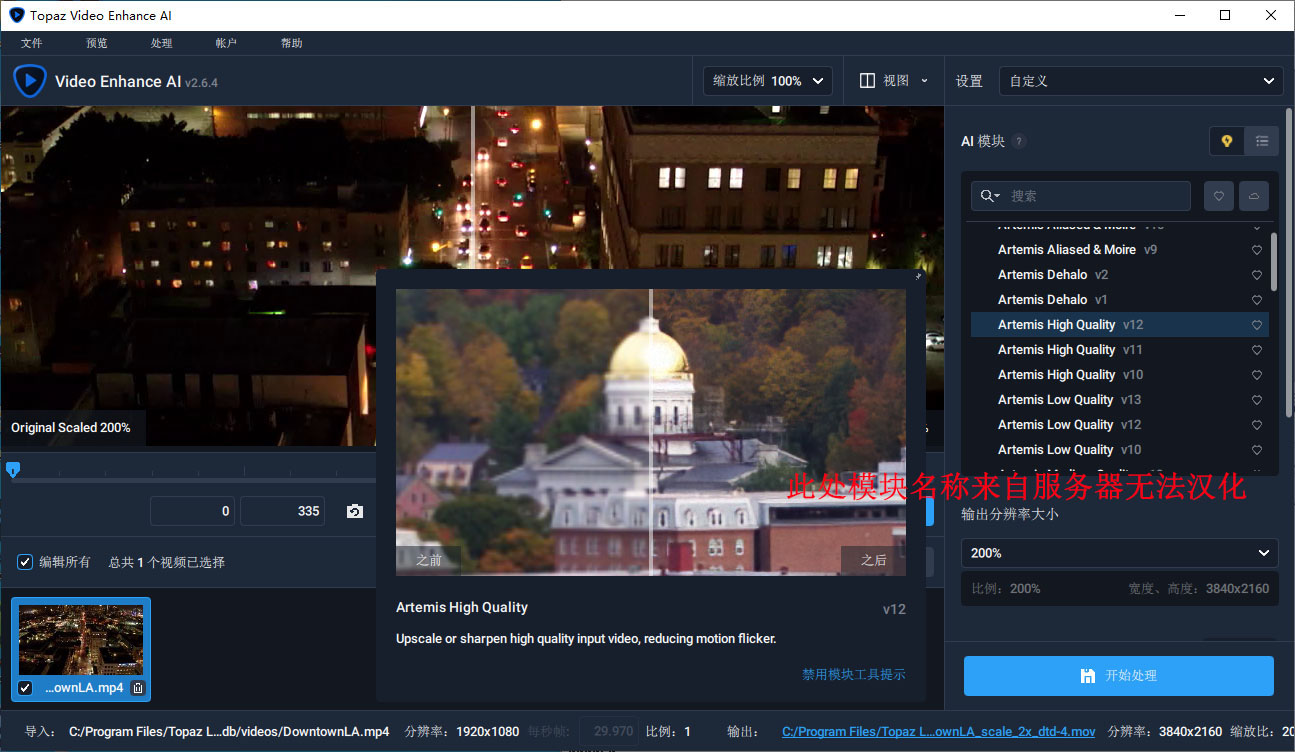
Task: Open the 预览 menu
Action: tap(96, 43)
